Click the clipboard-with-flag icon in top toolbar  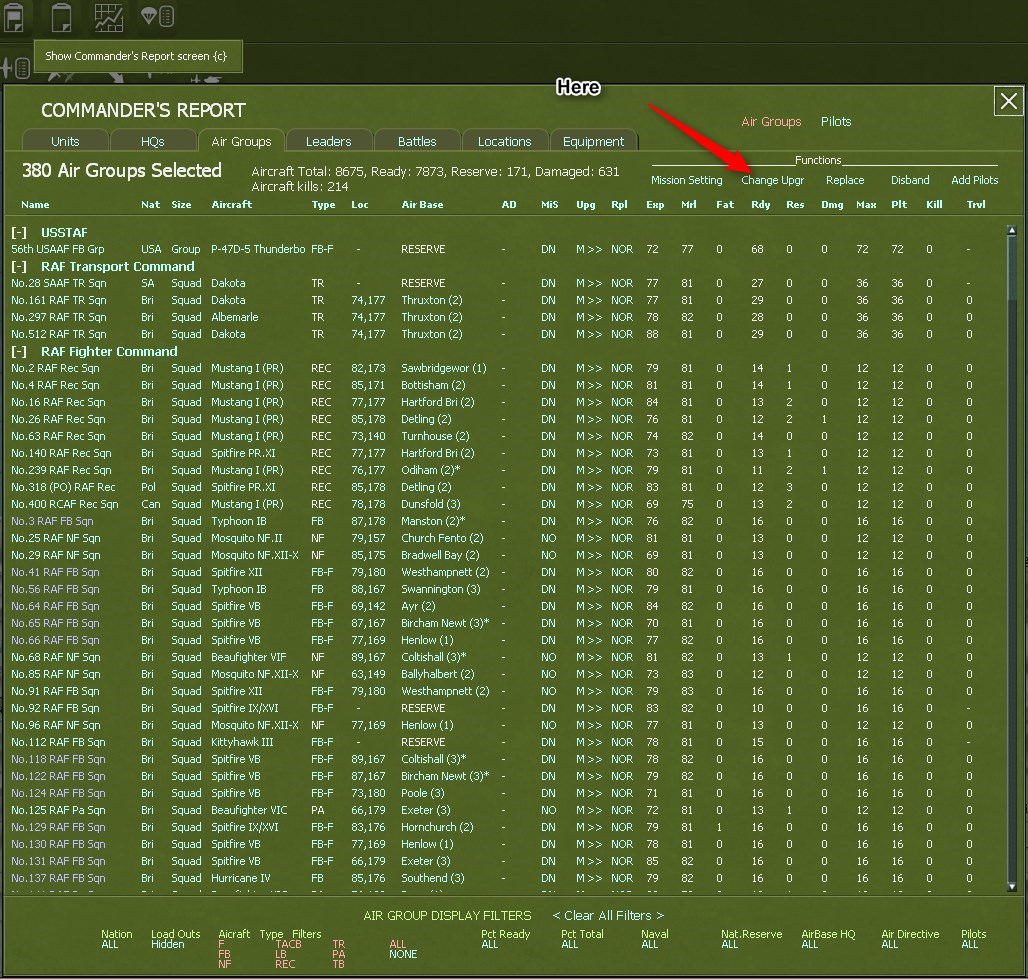14,17
